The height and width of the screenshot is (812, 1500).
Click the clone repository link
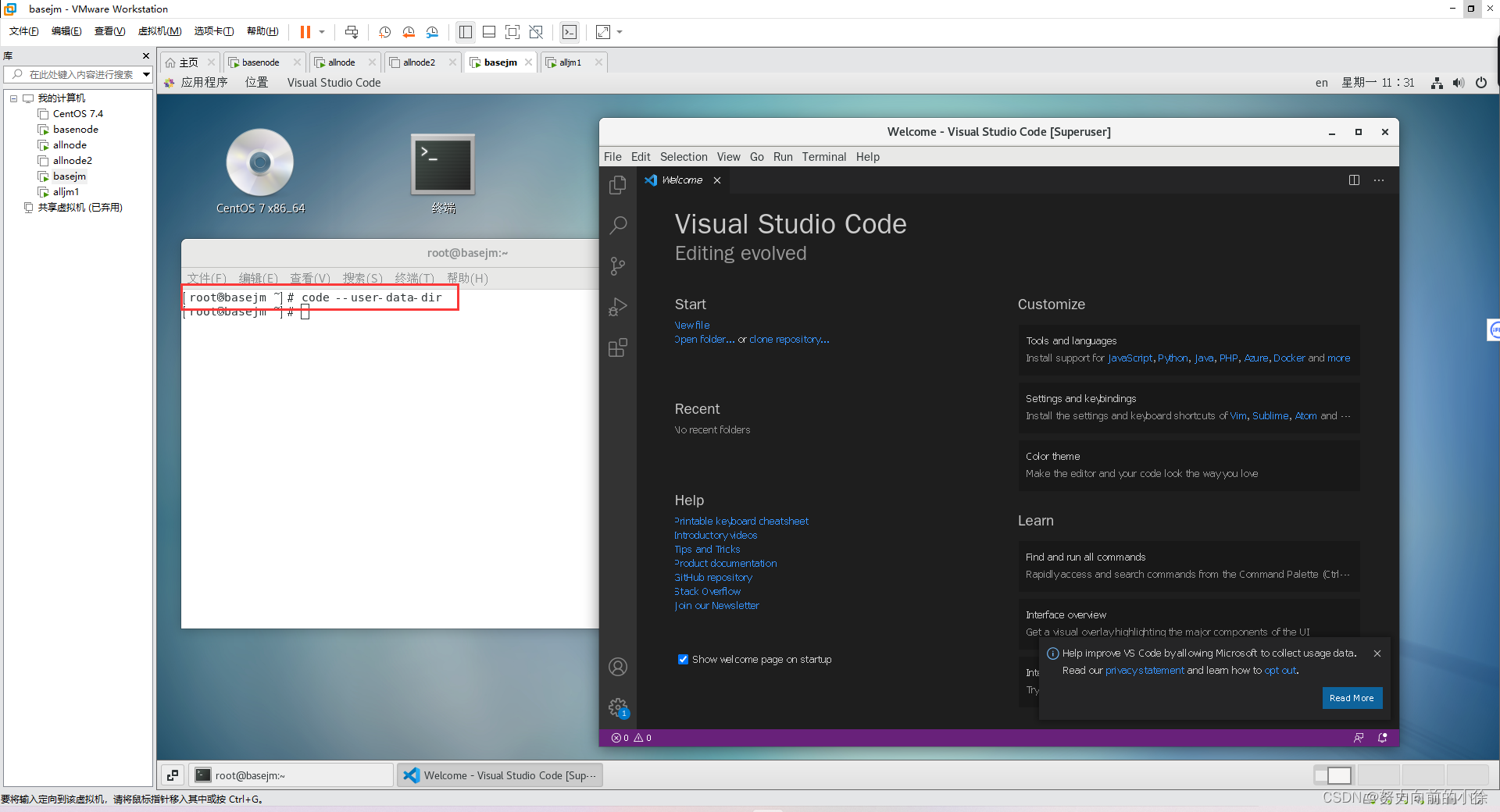click(x=789, y=340)
